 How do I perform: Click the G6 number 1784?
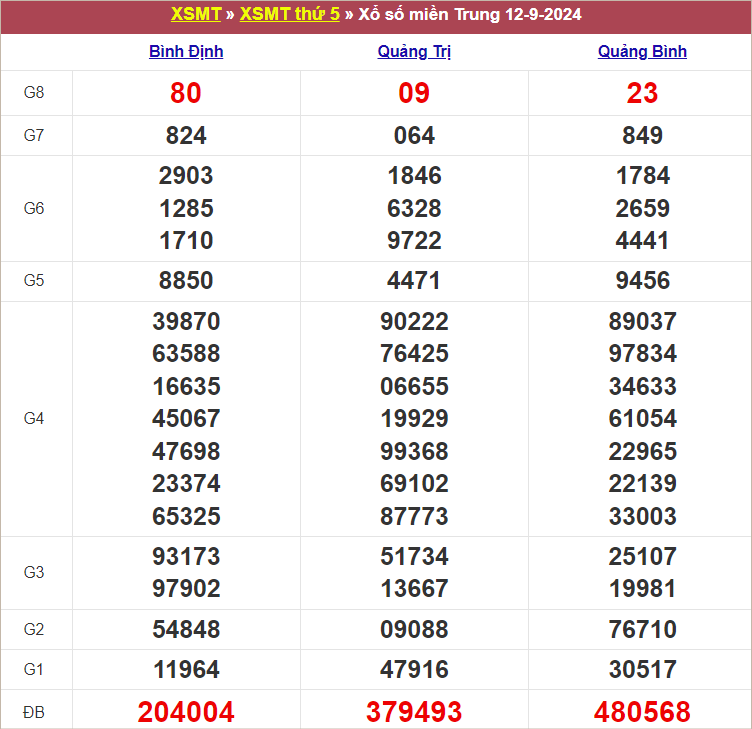[x=642, y=176]
